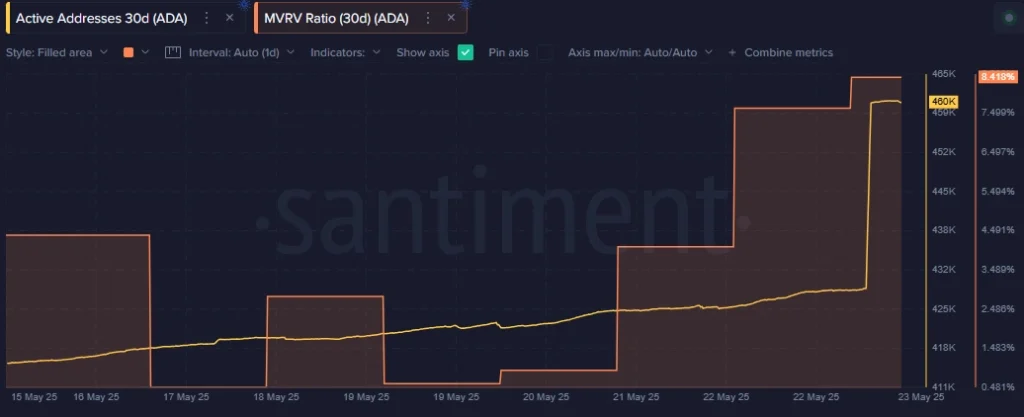Open three-dot menu for Active Addresses 30d

206,18
